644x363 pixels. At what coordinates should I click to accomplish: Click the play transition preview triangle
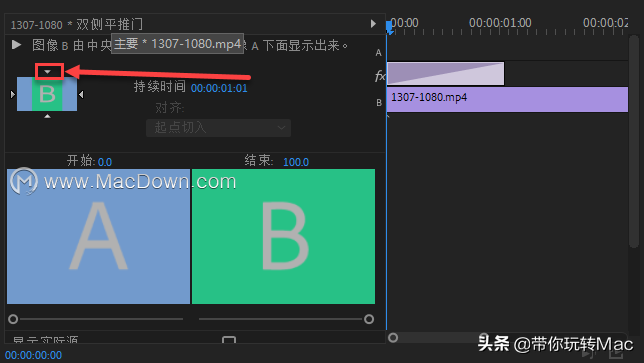(16, 44)
